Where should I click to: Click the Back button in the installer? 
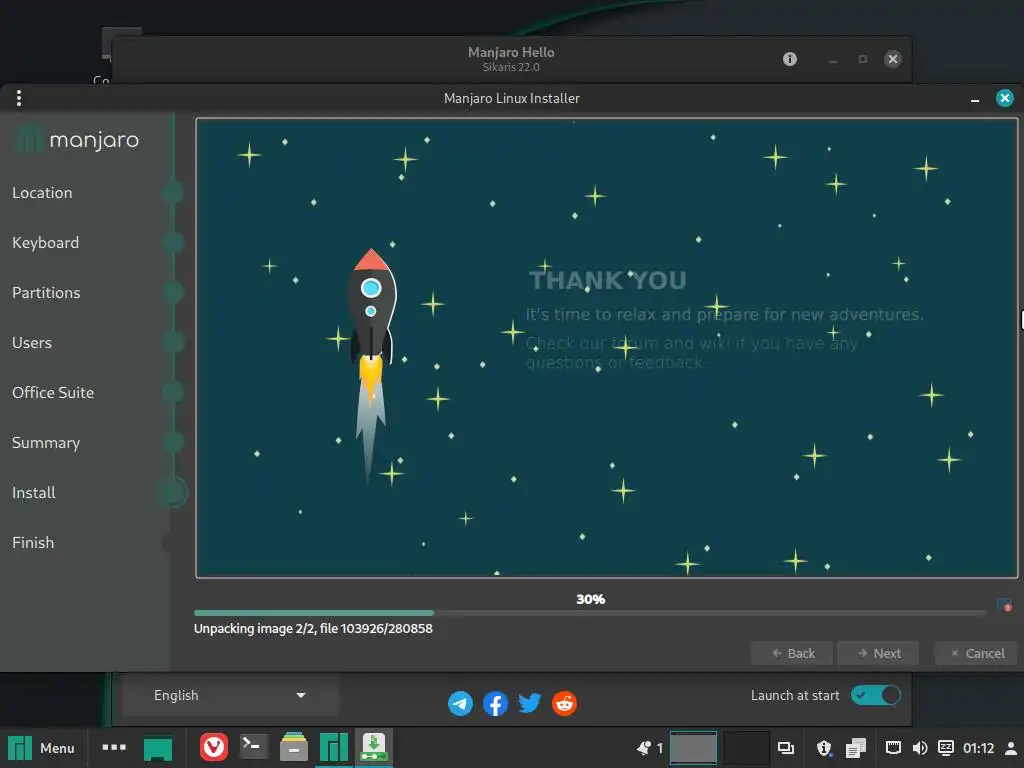point(792,653)
